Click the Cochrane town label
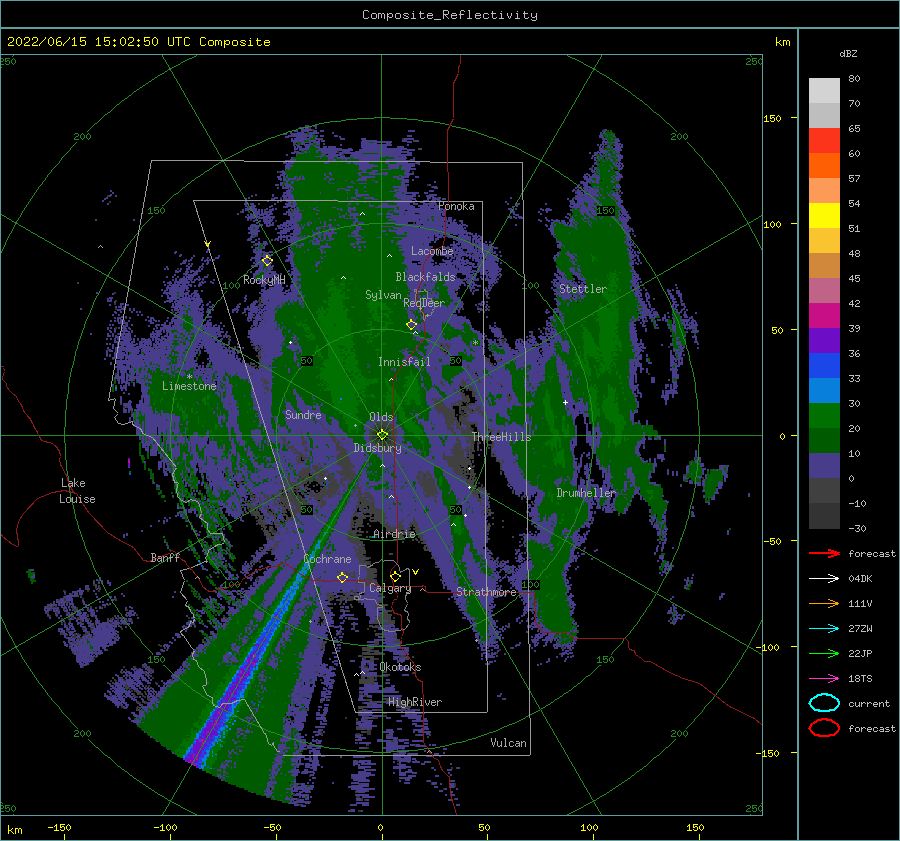The height and width of the screenshot is (841, 900). (327, 559)
